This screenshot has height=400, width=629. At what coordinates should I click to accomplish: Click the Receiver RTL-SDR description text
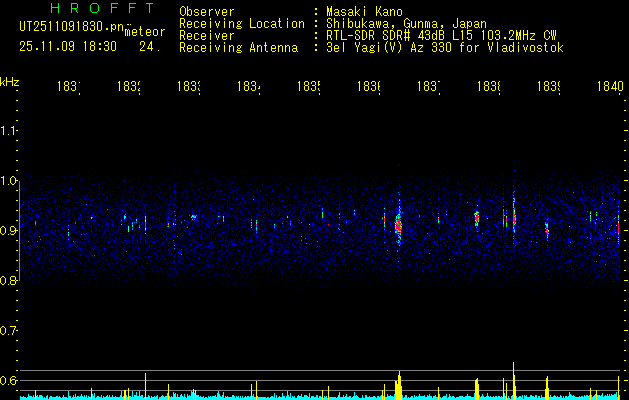click(441, 36)
